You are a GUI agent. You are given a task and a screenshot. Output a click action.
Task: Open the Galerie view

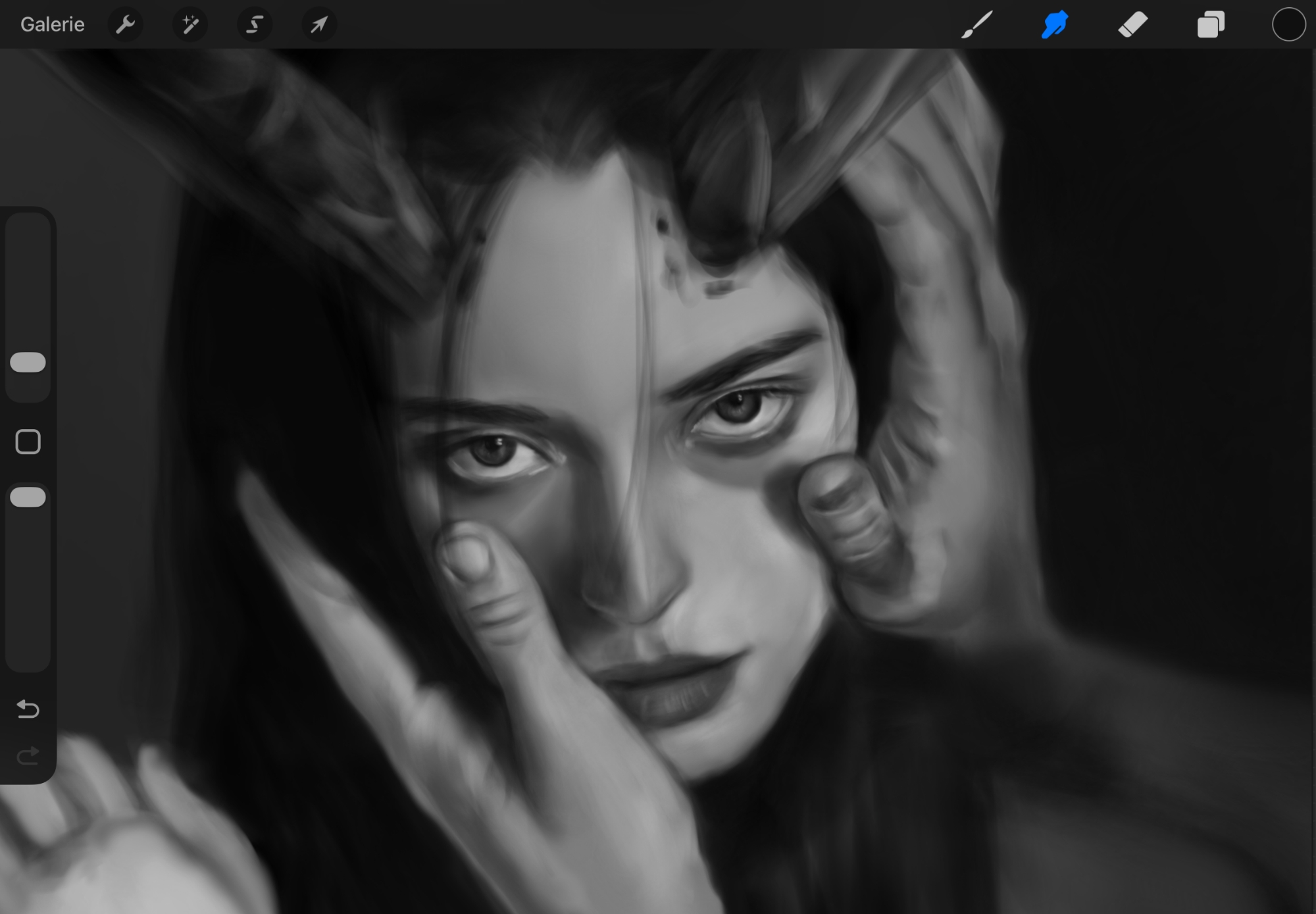(x=52, y=24)
